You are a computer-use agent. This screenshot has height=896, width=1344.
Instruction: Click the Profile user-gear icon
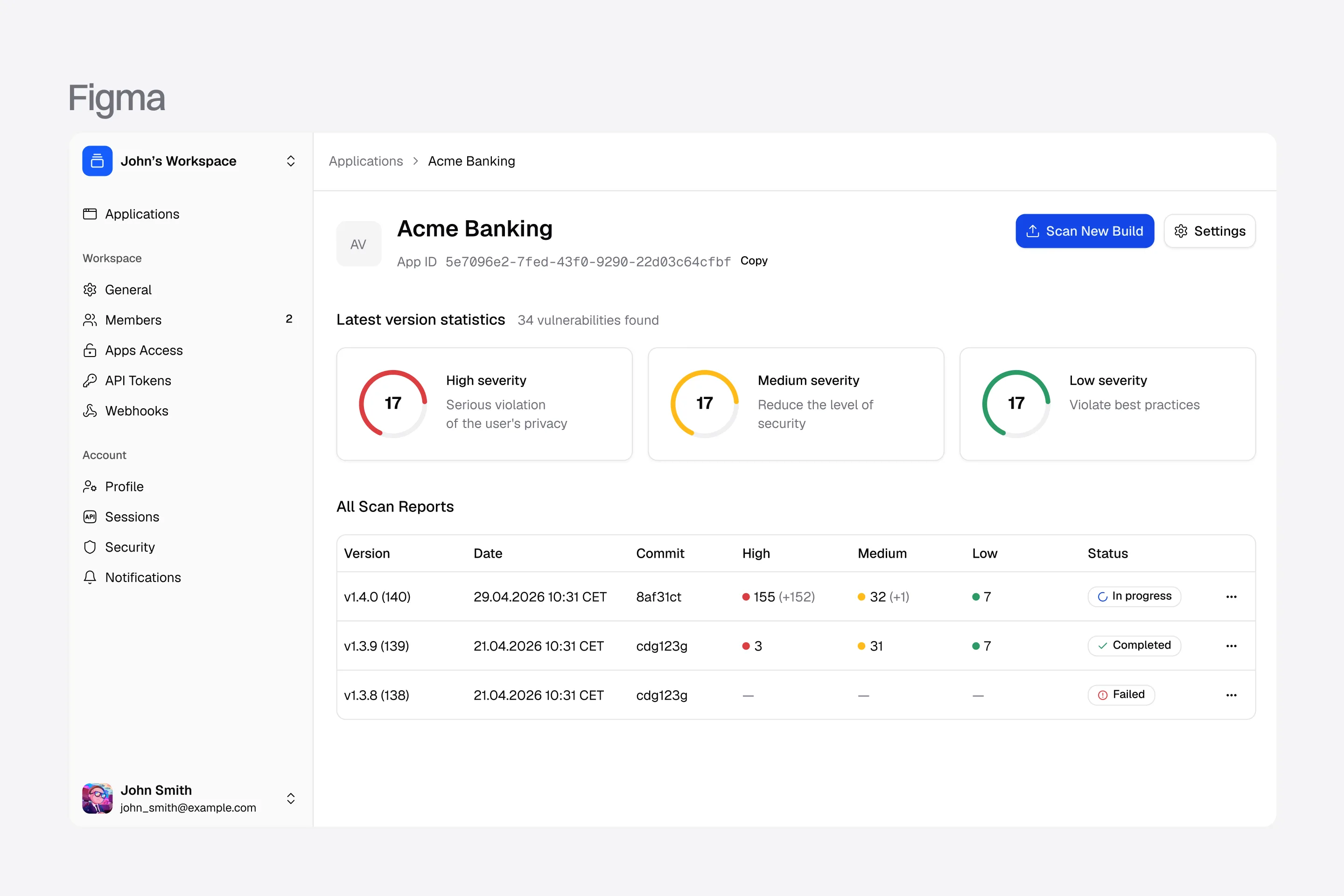coord(90,486)
